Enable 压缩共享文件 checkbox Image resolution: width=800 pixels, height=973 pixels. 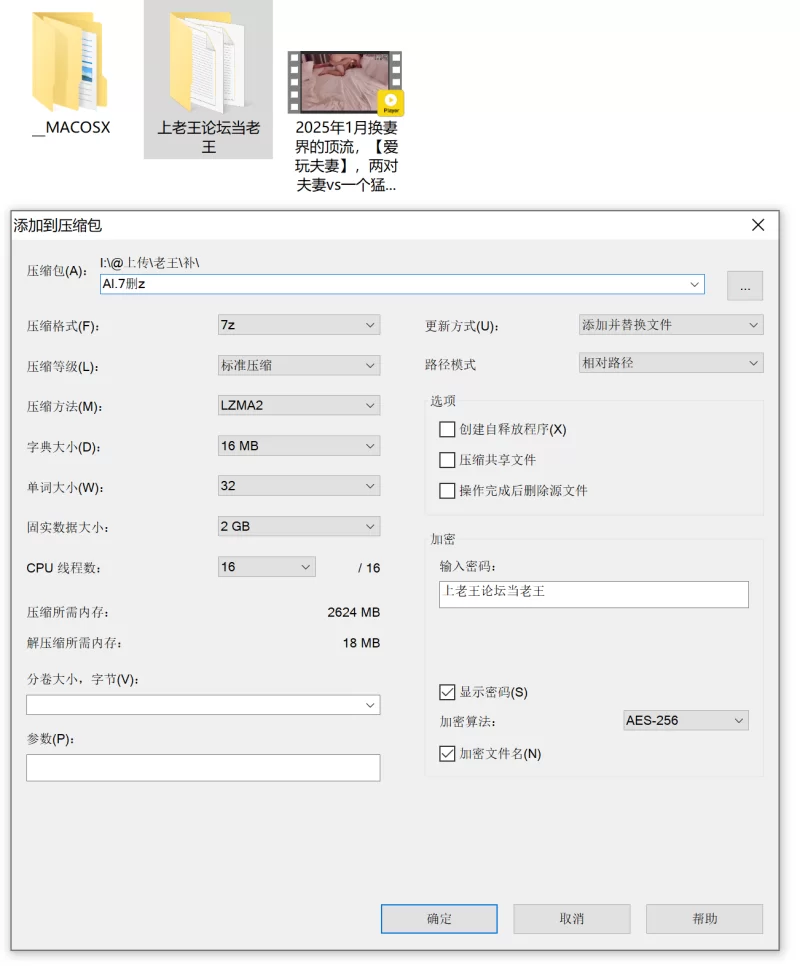point(447,460)
